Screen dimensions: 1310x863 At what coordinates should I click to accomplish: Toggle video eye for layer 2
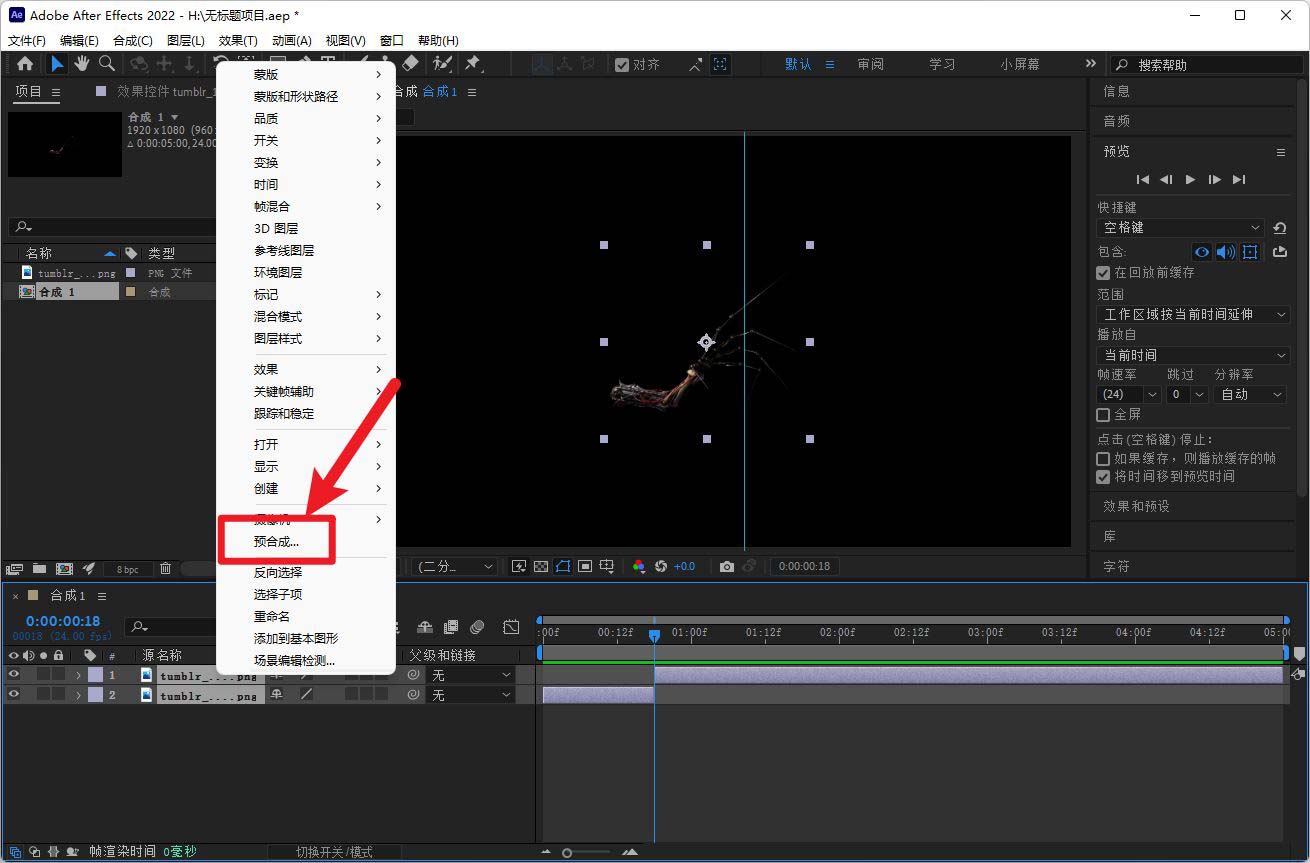(x=14, y=695)
